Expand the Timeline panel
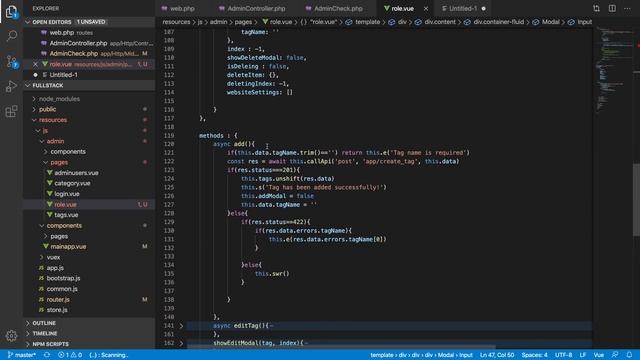640x360 pixels. (44, 333)
